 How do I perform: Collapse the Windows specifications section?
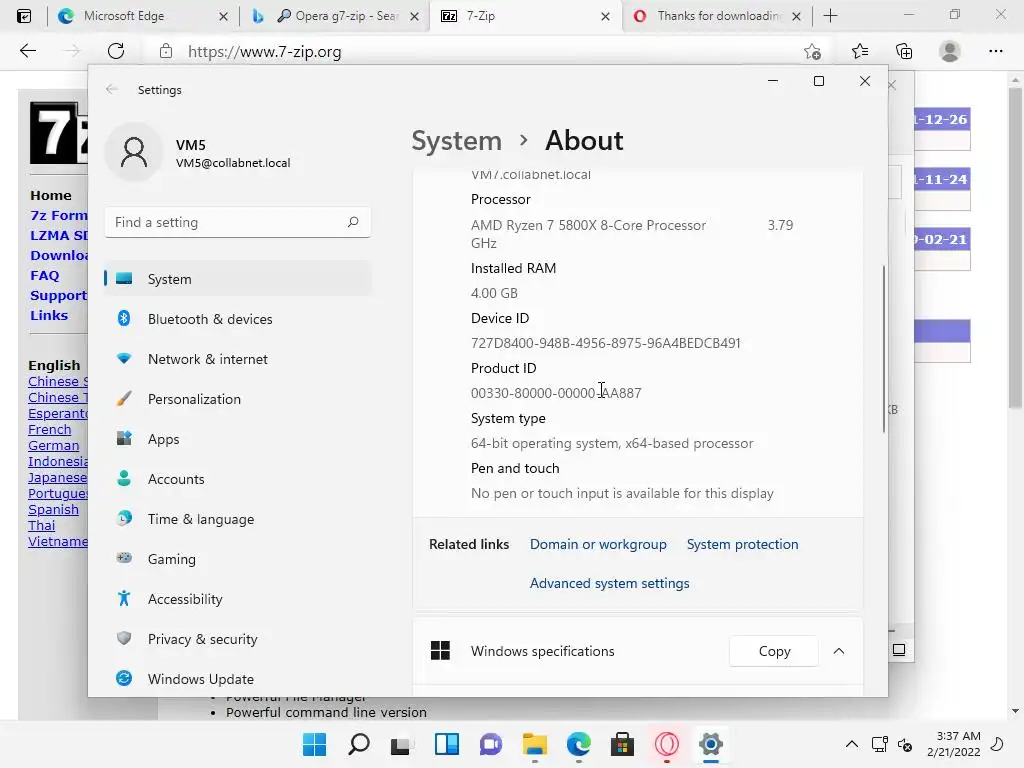(839, 651)
